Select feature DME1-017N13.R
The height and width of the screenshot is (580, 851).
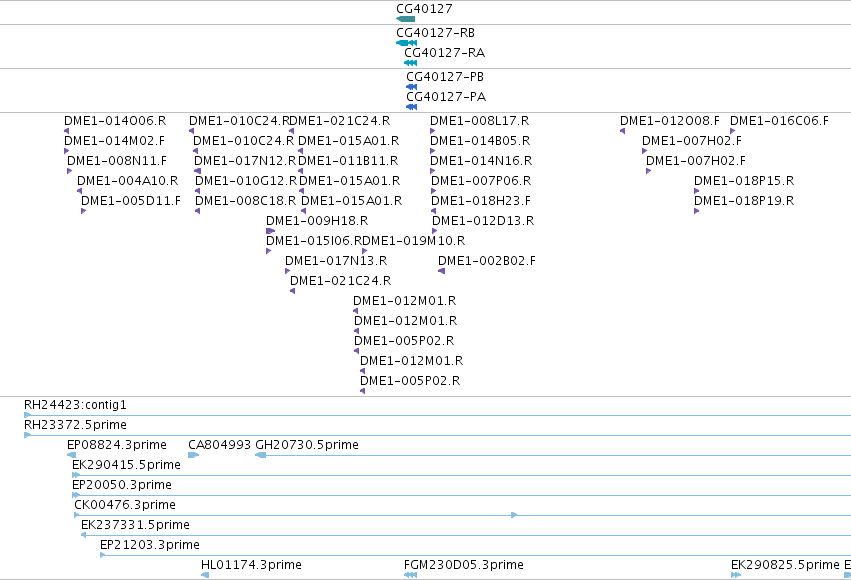336,260
